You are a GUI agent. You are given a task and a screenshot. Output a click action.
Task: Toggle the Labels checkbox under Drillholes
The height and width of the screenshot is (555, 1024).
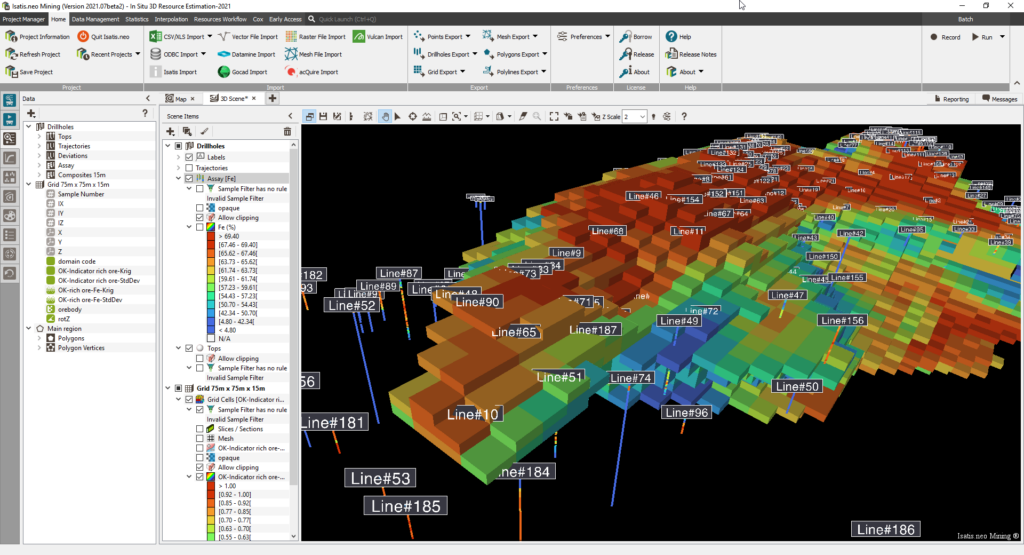[189, 157]
